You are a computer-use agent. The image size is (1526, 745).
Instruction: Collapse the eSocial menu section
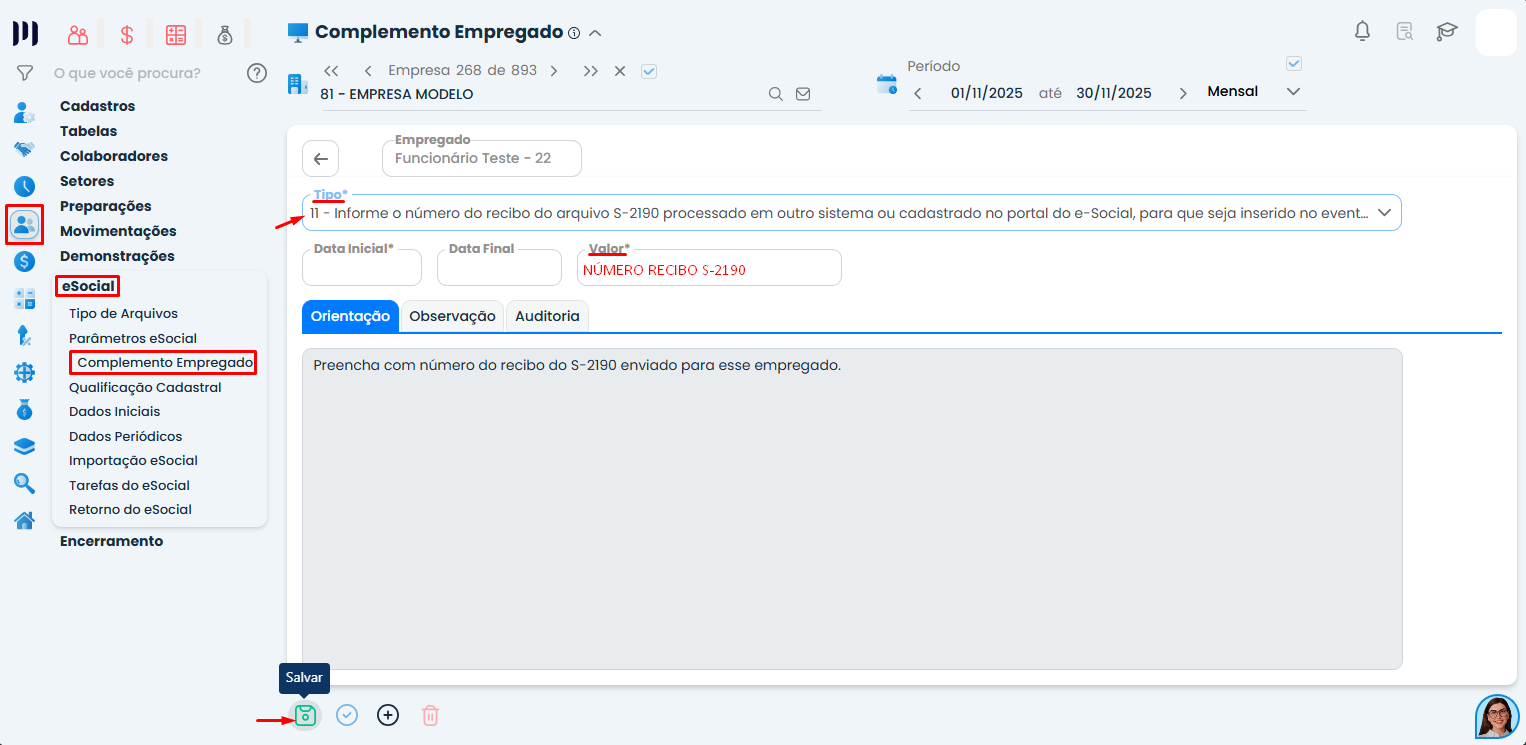[88, 286]
